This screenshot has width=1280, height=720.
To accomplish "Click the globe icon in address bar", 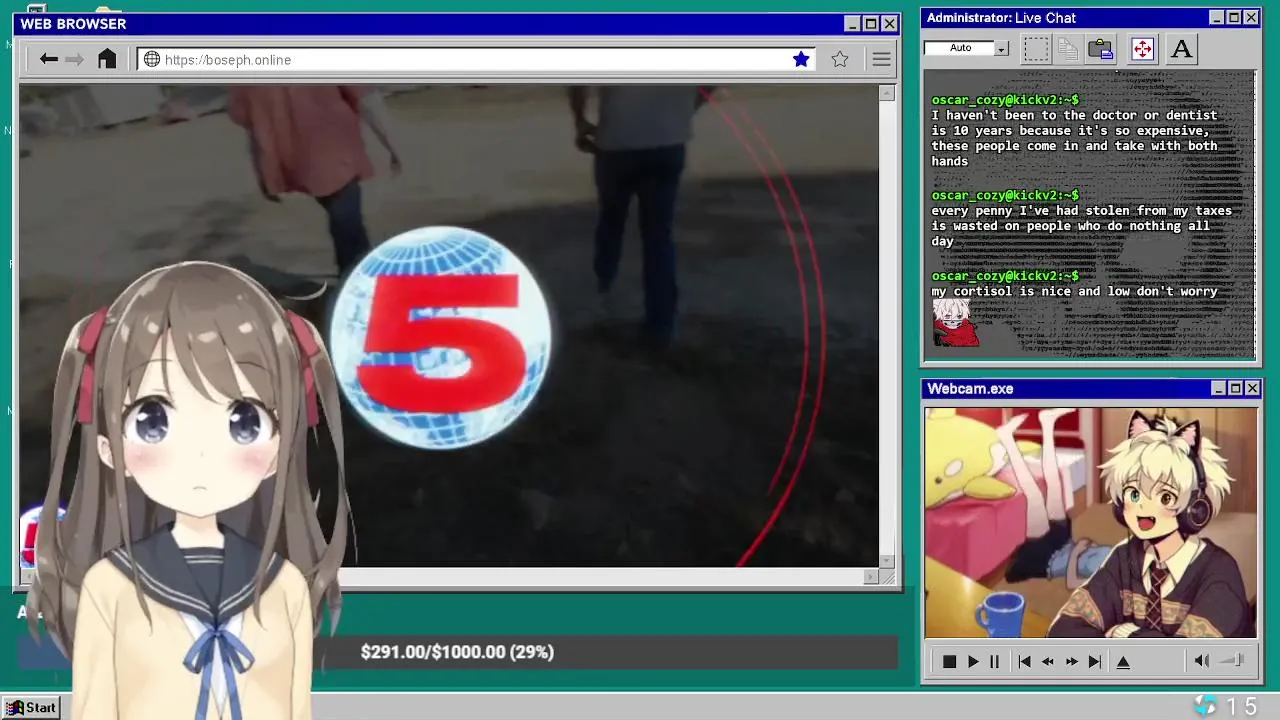I will [x=152, y=59].
